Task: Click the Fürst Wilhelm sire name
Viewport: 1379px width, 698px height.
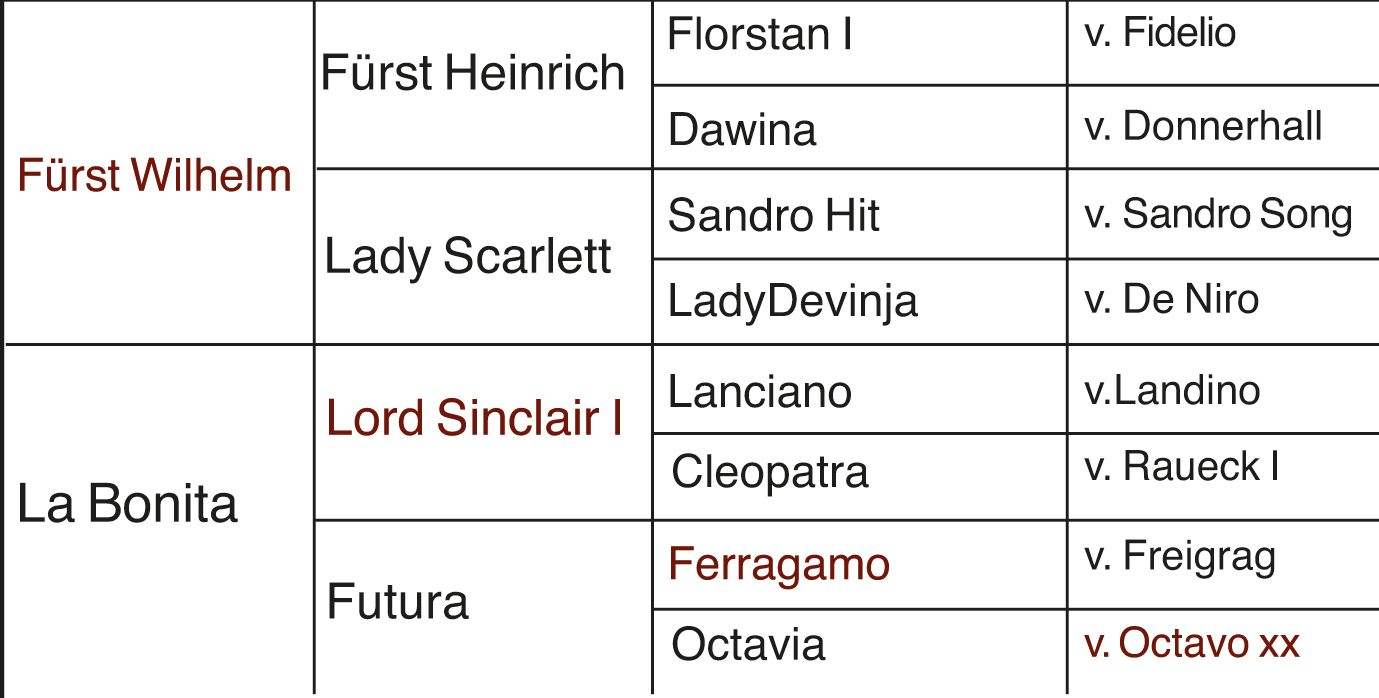Action: coord(155,177)
